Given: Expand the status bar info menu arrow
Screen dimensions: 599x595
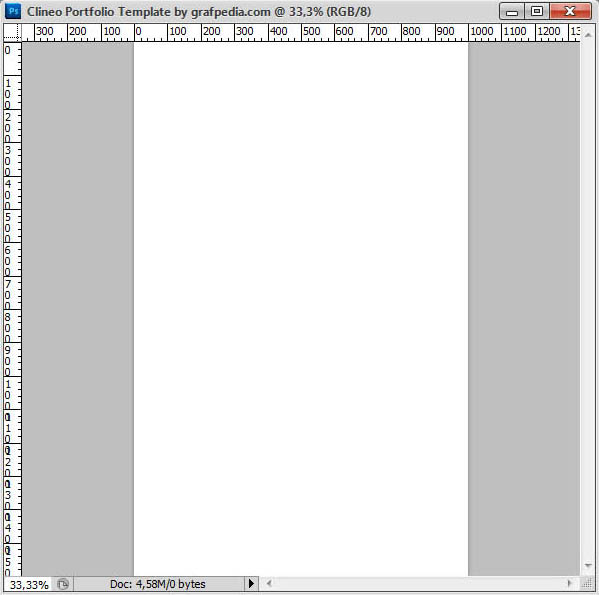Looking at the screenshot, I should (251, 584).
